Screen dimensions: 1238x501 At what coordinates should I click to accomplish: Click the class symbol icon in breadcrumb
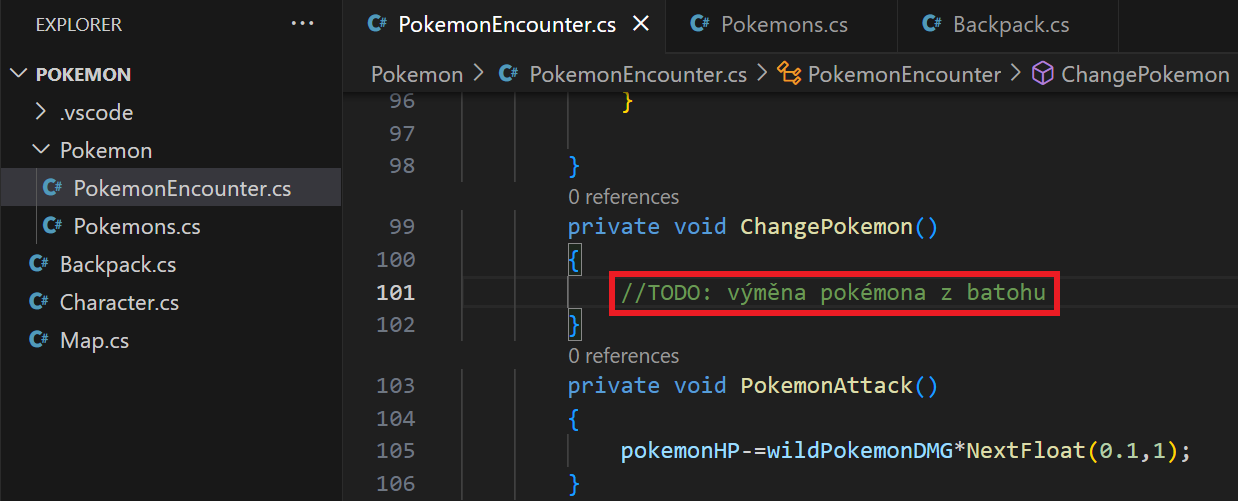click(790, 75)
